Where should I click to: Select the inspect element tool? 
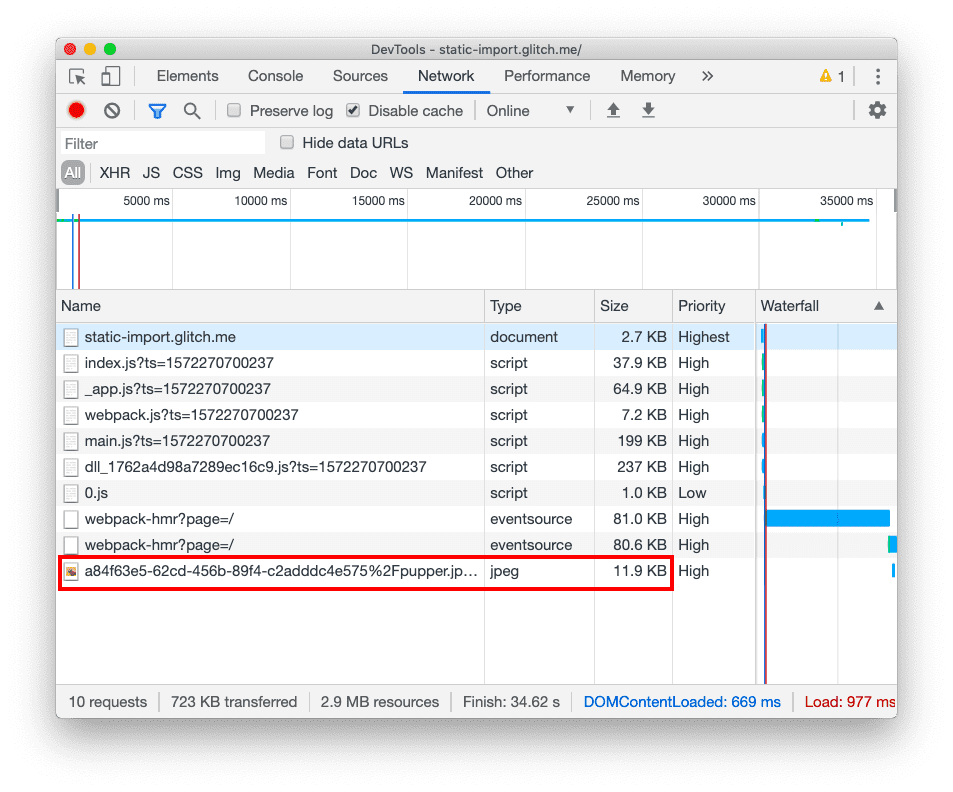tap(76, 76)
